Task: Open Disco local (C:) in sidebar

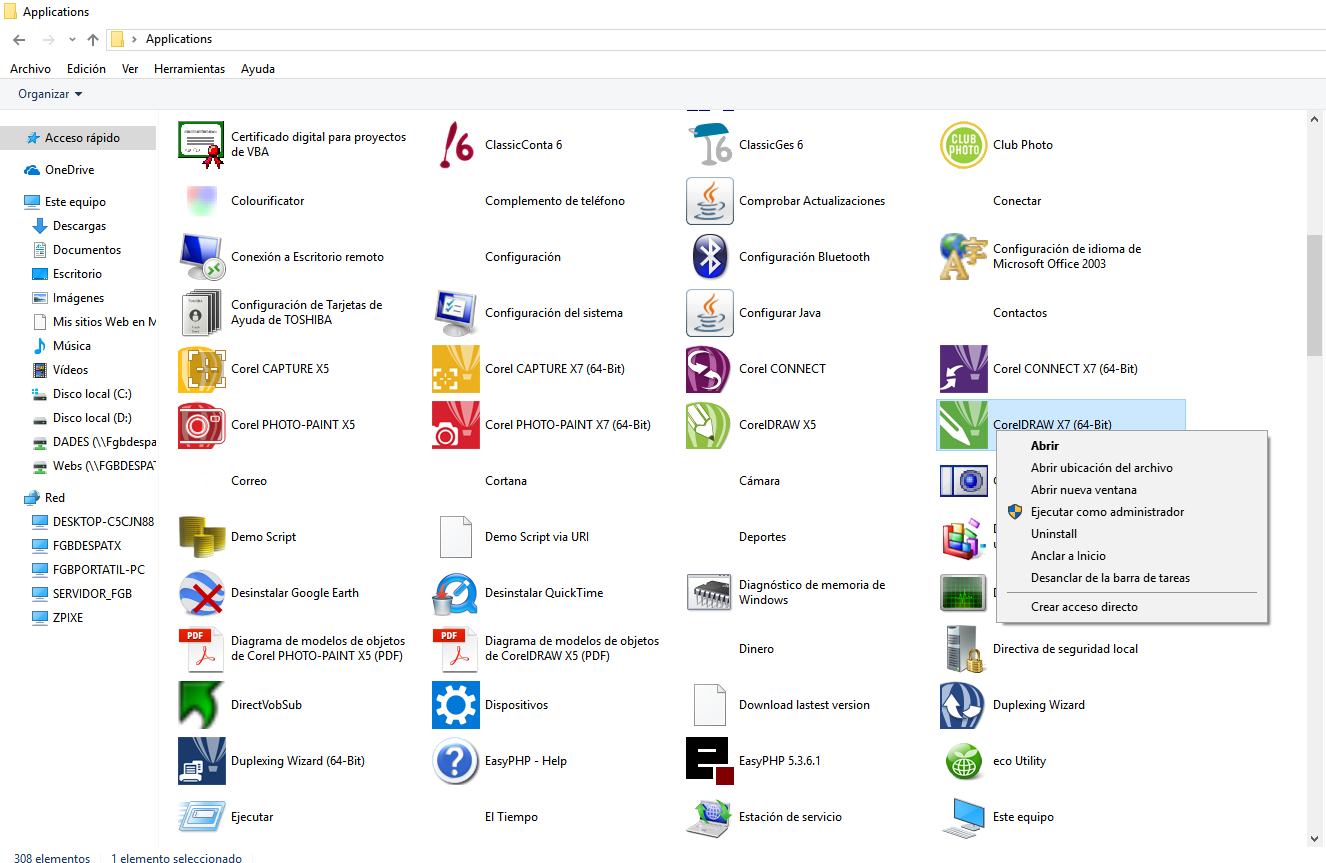Action: point(92,394)
